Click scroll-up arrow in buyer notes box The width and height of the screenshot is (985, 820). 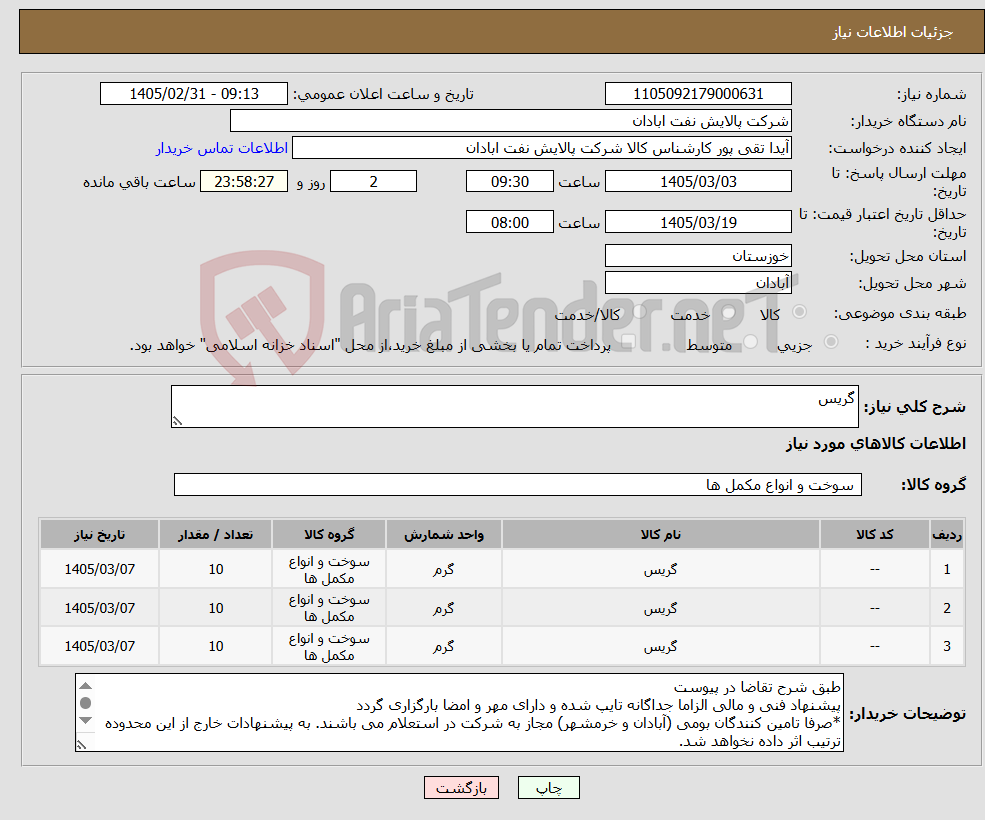[86, 686]
